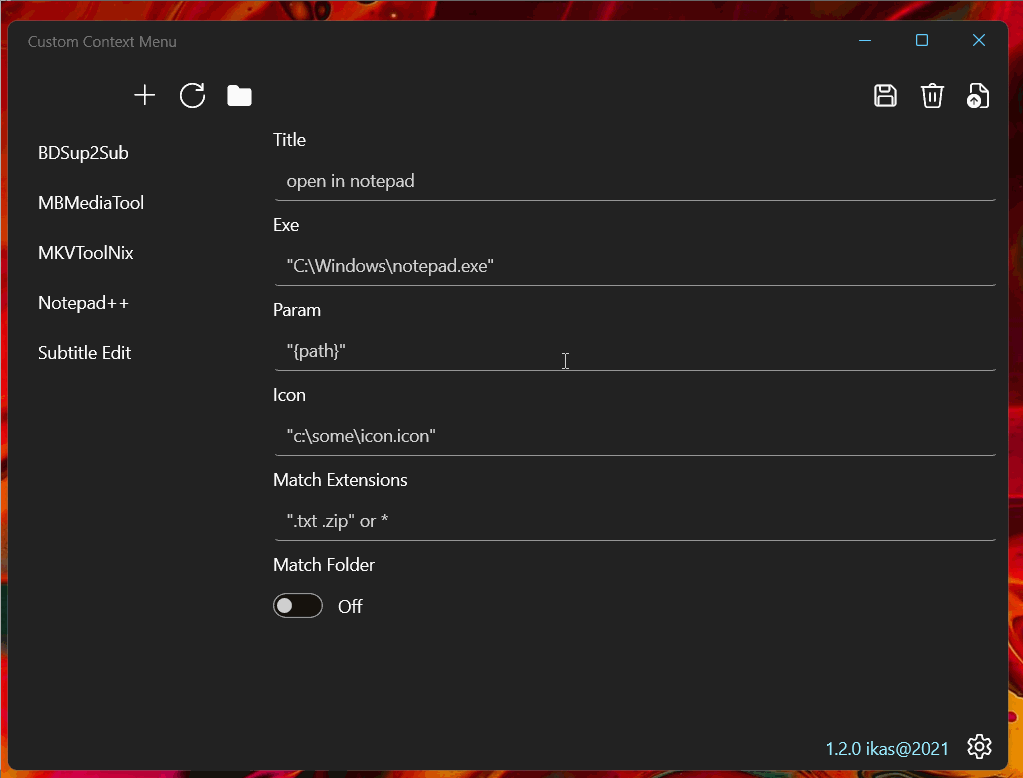This screenshot has height=778, width=1023.
Task: Open the folder browser icon
Action: [x=239, y=95]
